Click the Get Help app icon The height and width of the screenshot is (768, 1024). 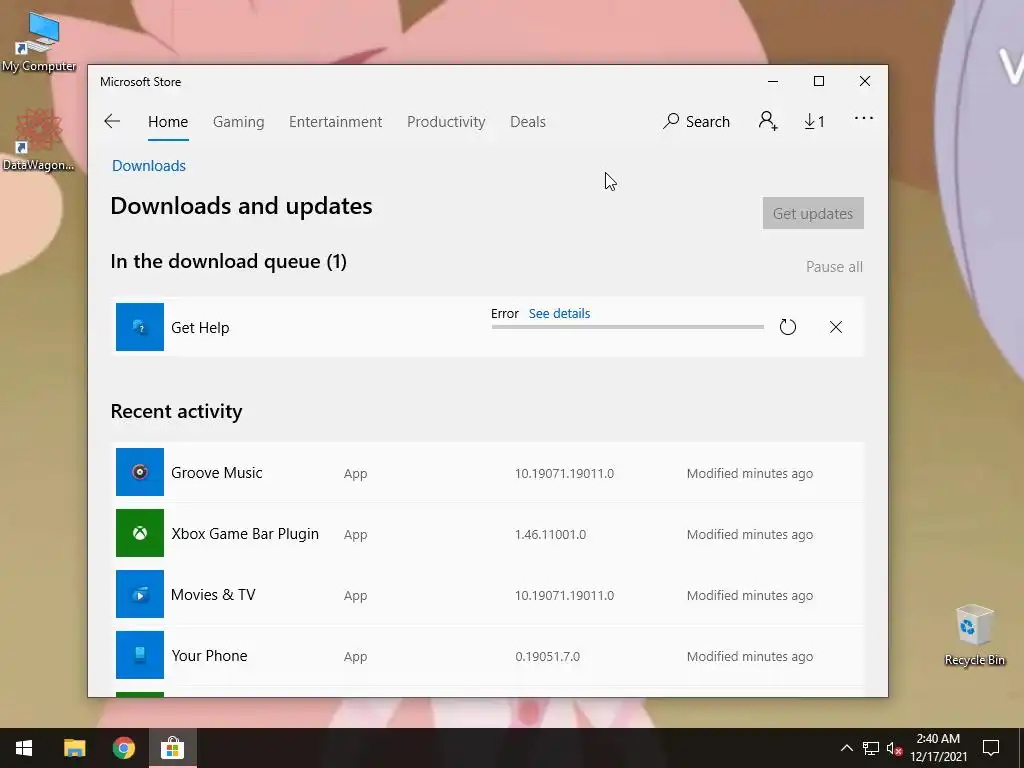[140, 327]
